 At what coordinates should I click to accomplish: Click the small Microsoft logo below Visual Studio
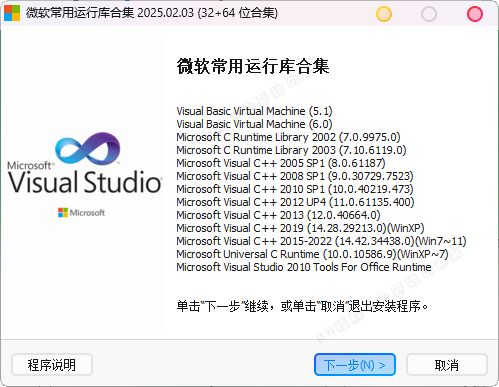pos(81,213)
